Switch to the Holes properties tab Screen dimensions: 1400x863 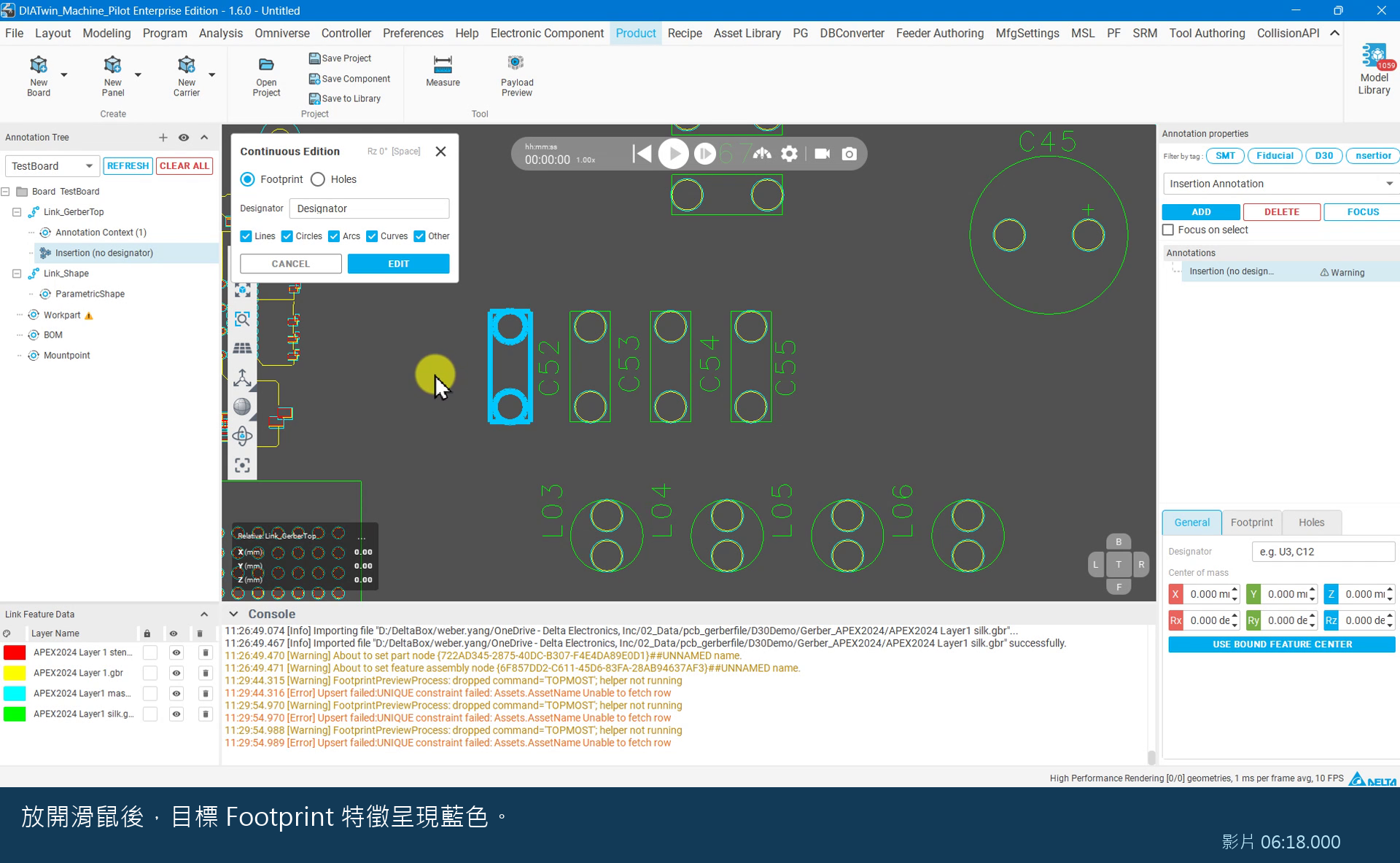point(1311,523)
